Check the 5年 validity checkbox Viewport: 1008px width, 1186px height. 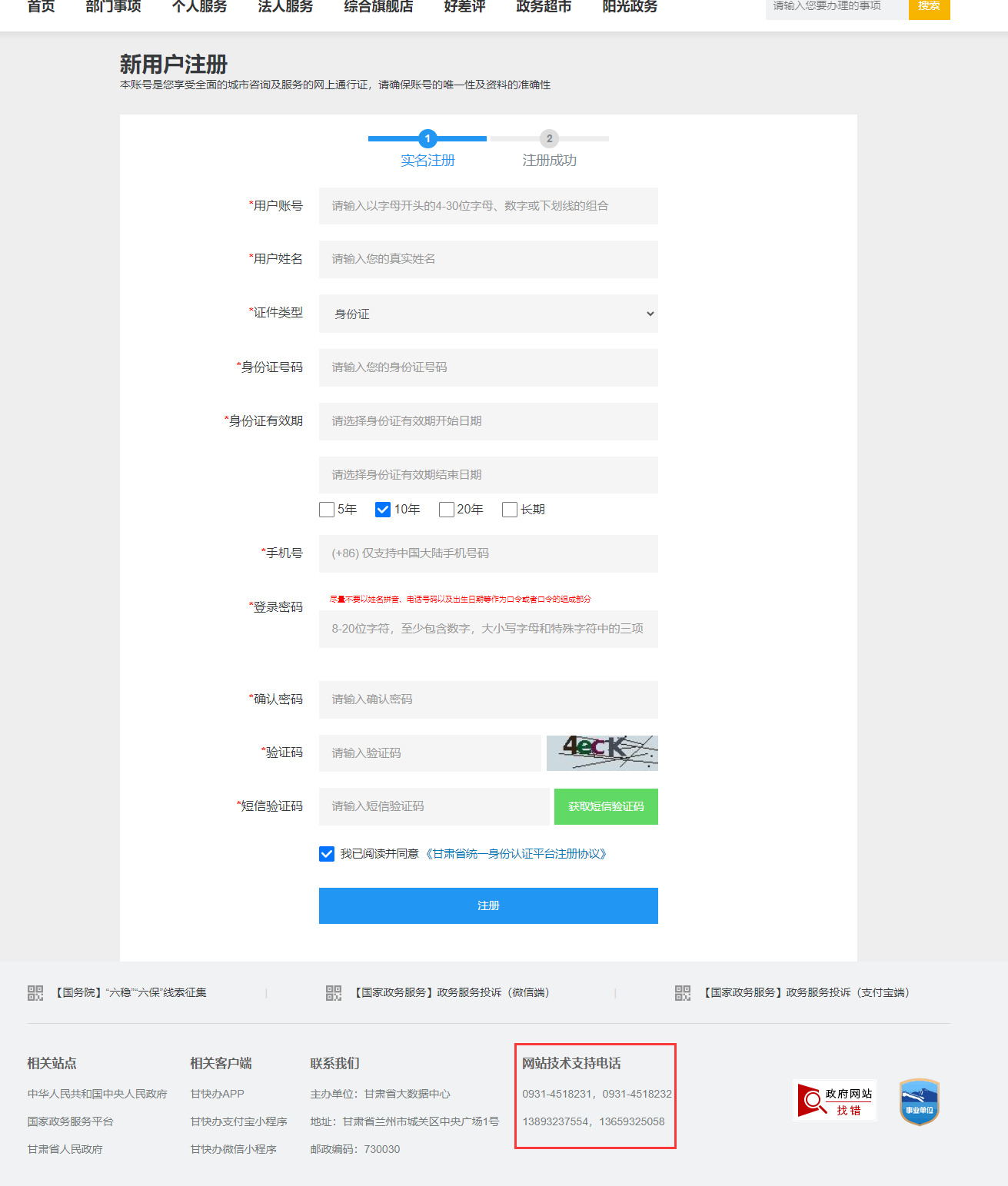[327, 510]
